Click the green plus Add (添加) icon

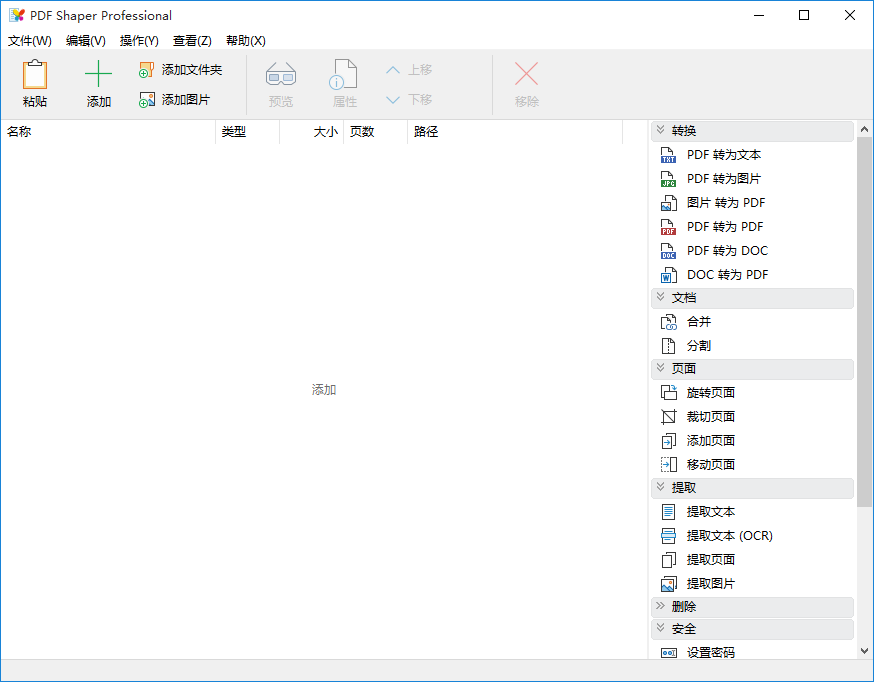coord(98,74)
